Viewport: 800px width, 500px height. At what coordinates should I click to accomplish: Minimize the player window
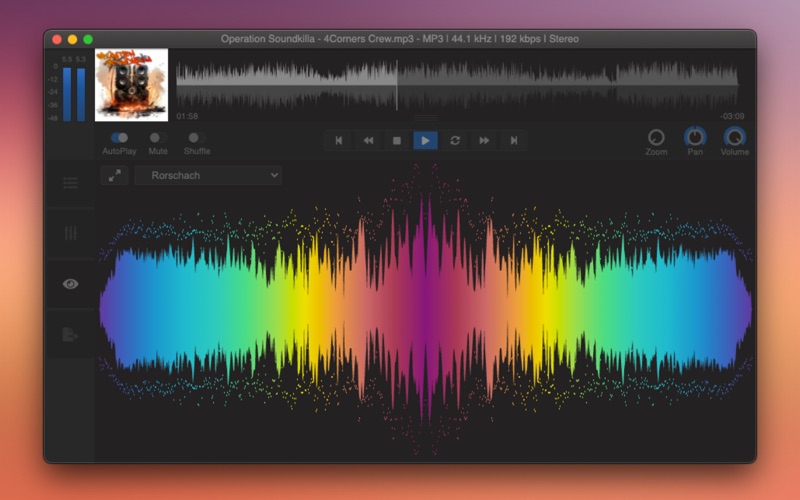tap(72, 39)
